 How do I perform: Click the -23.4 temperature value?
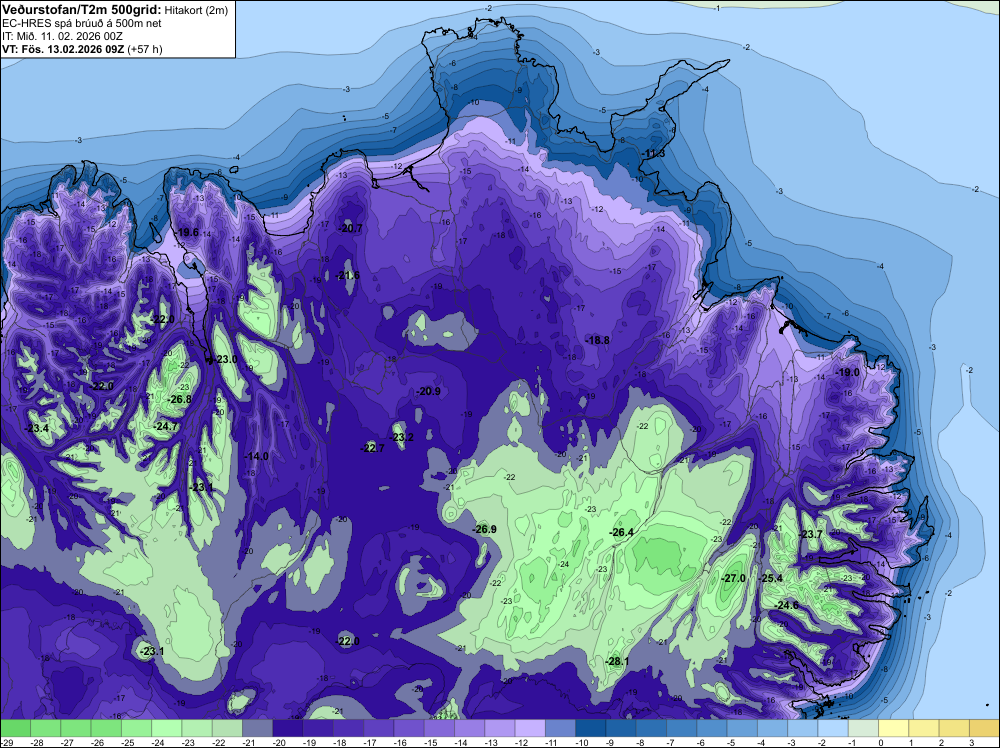pos(36,428)
